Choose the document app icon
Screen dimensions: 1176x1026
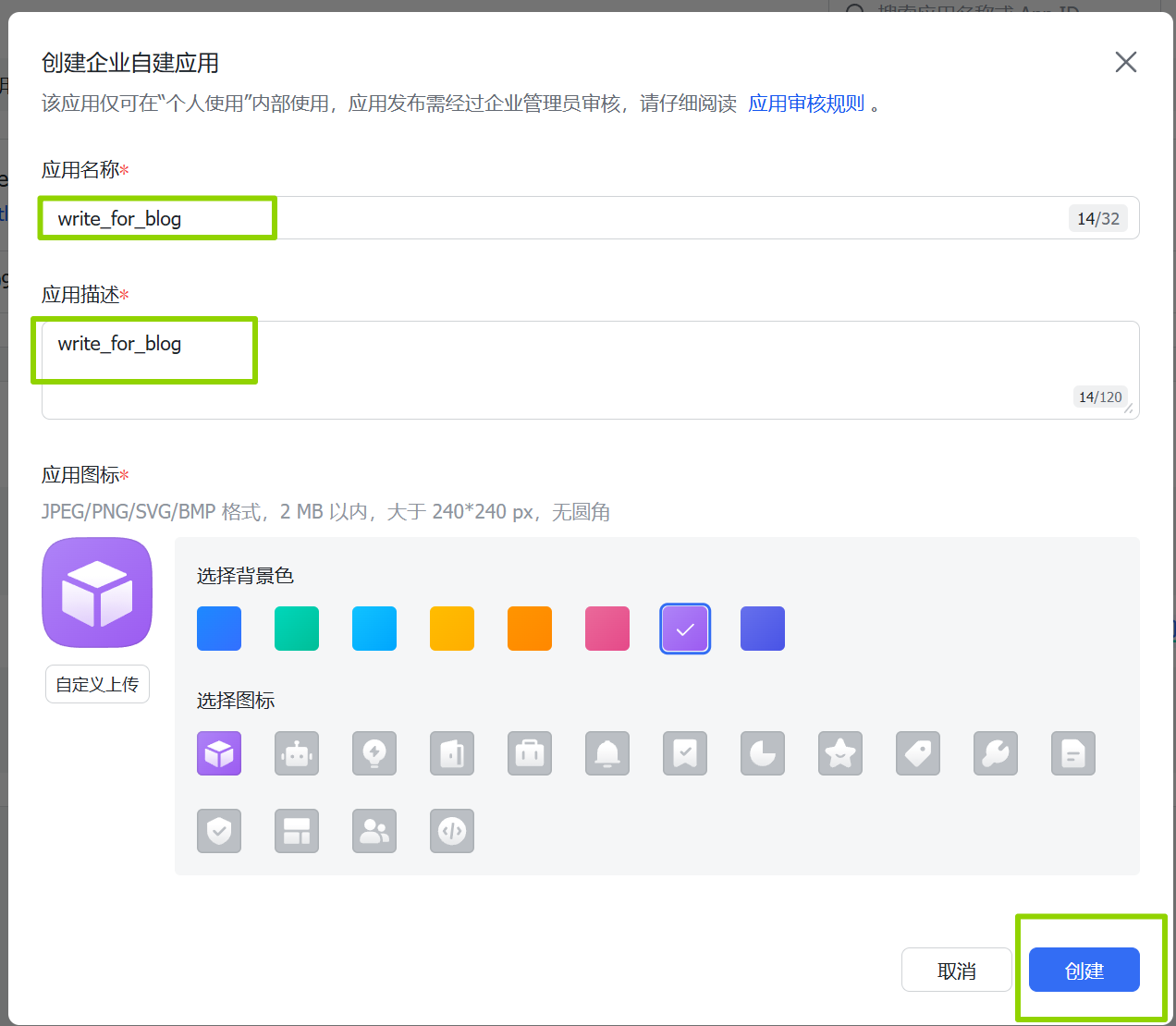(1073, 753)
